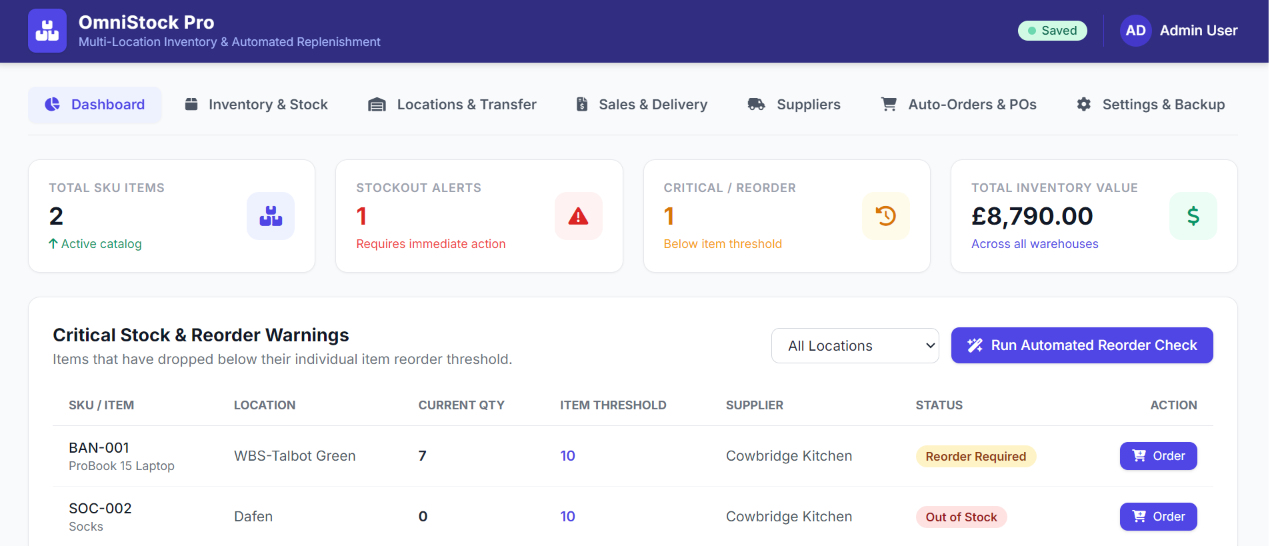Screen dimensions: 1269x547
Task: Click the magic wand icon on the Reorder Check button
Action: (976, 345)
